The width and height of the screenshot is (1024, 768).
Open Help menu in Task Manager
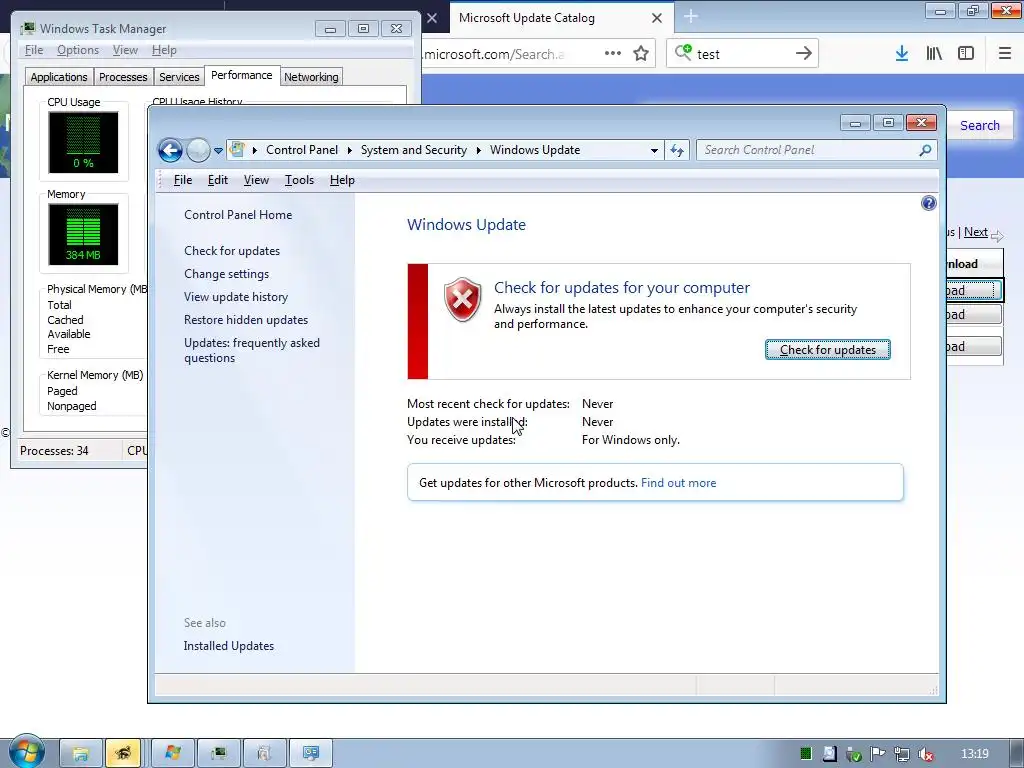click(x=164, y=50)
